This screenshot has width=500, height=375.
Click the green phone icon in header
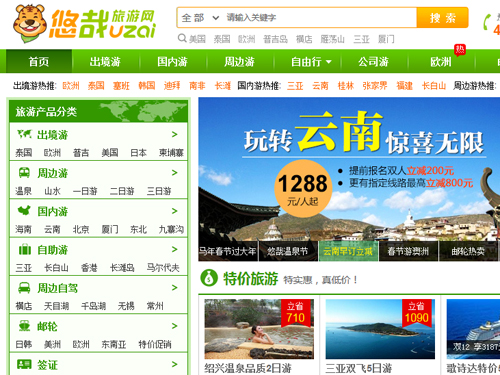coord(487,22)
